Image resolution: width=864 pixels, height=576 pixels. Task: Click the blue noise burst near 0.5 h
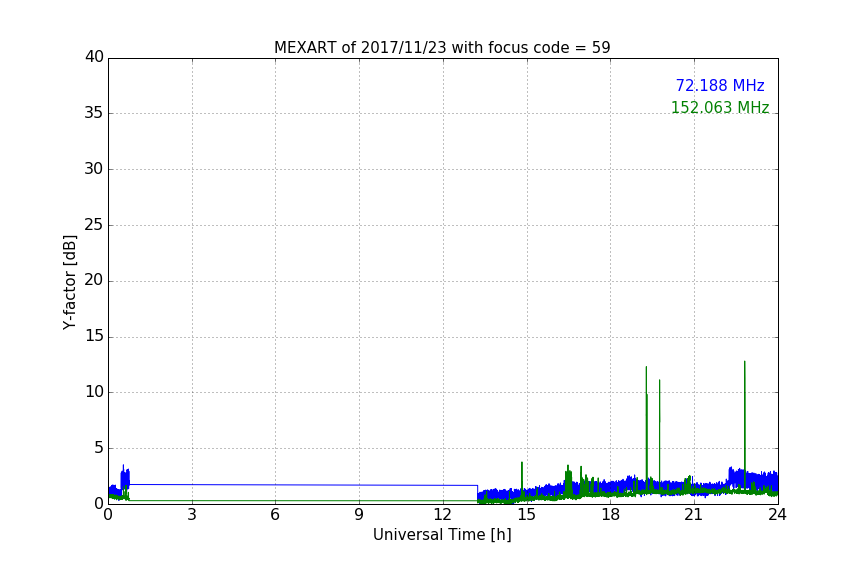(125, 478)
